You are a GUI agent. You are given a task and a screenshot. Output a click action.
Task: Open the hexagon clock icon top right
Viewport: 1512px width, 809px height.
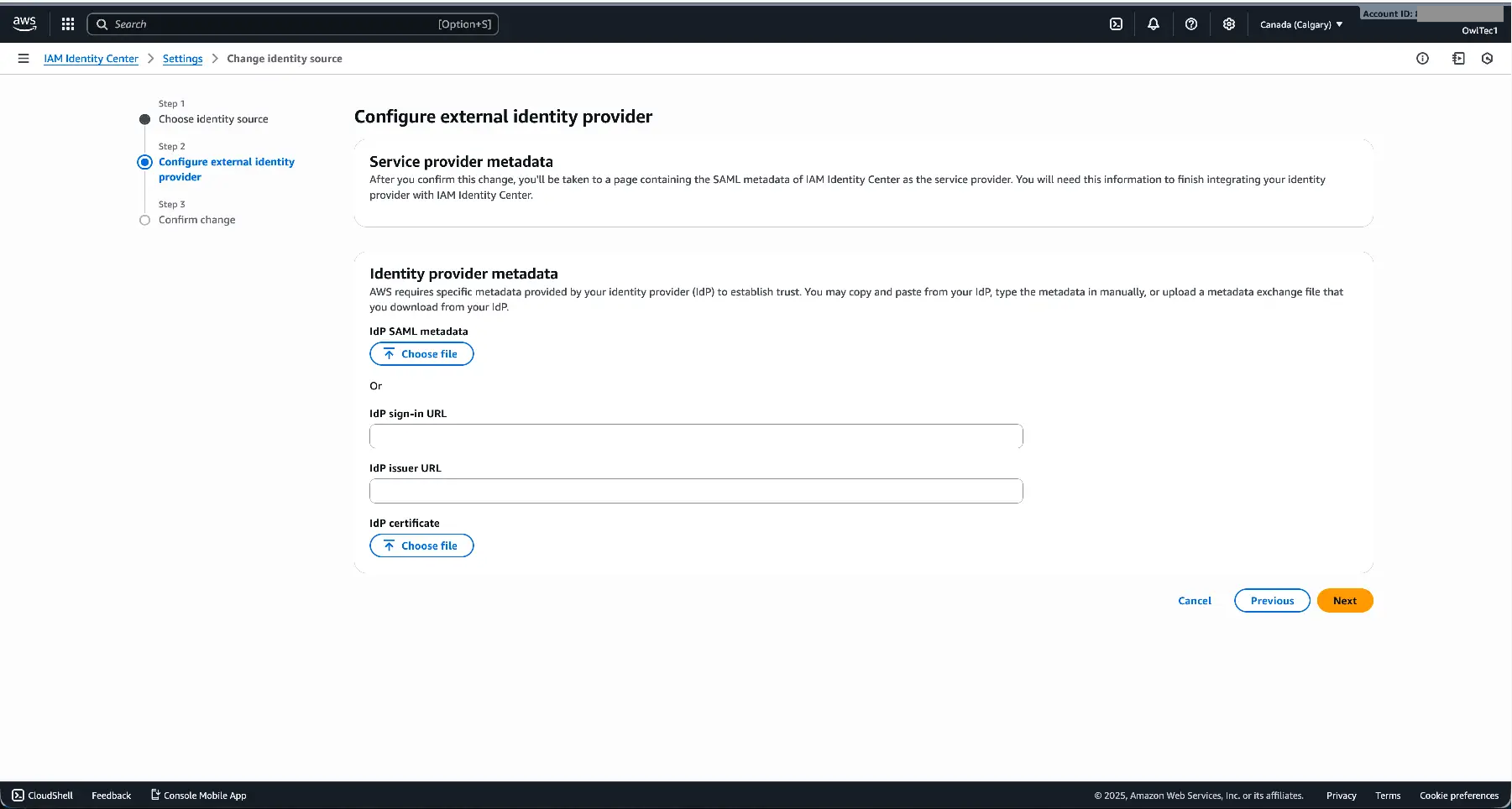(x=1487, y=59)
